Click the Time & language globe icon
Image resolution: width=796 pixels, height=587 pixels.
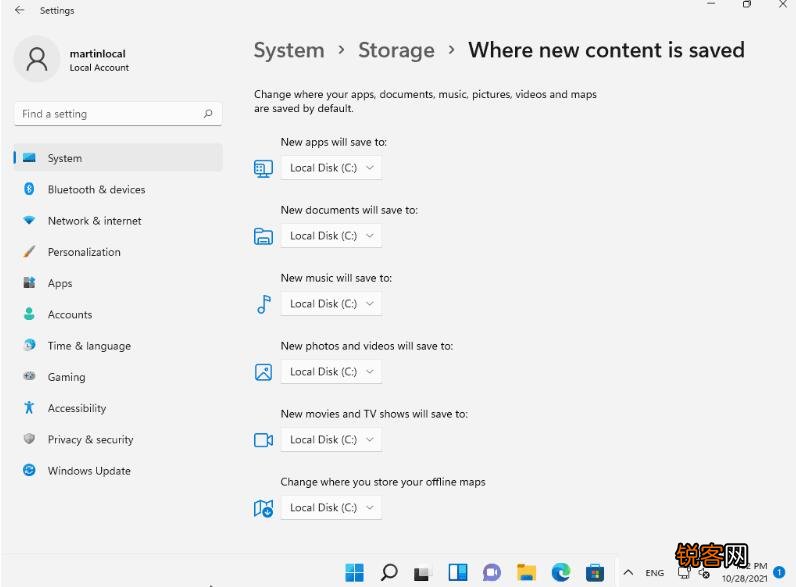[29, 345]
